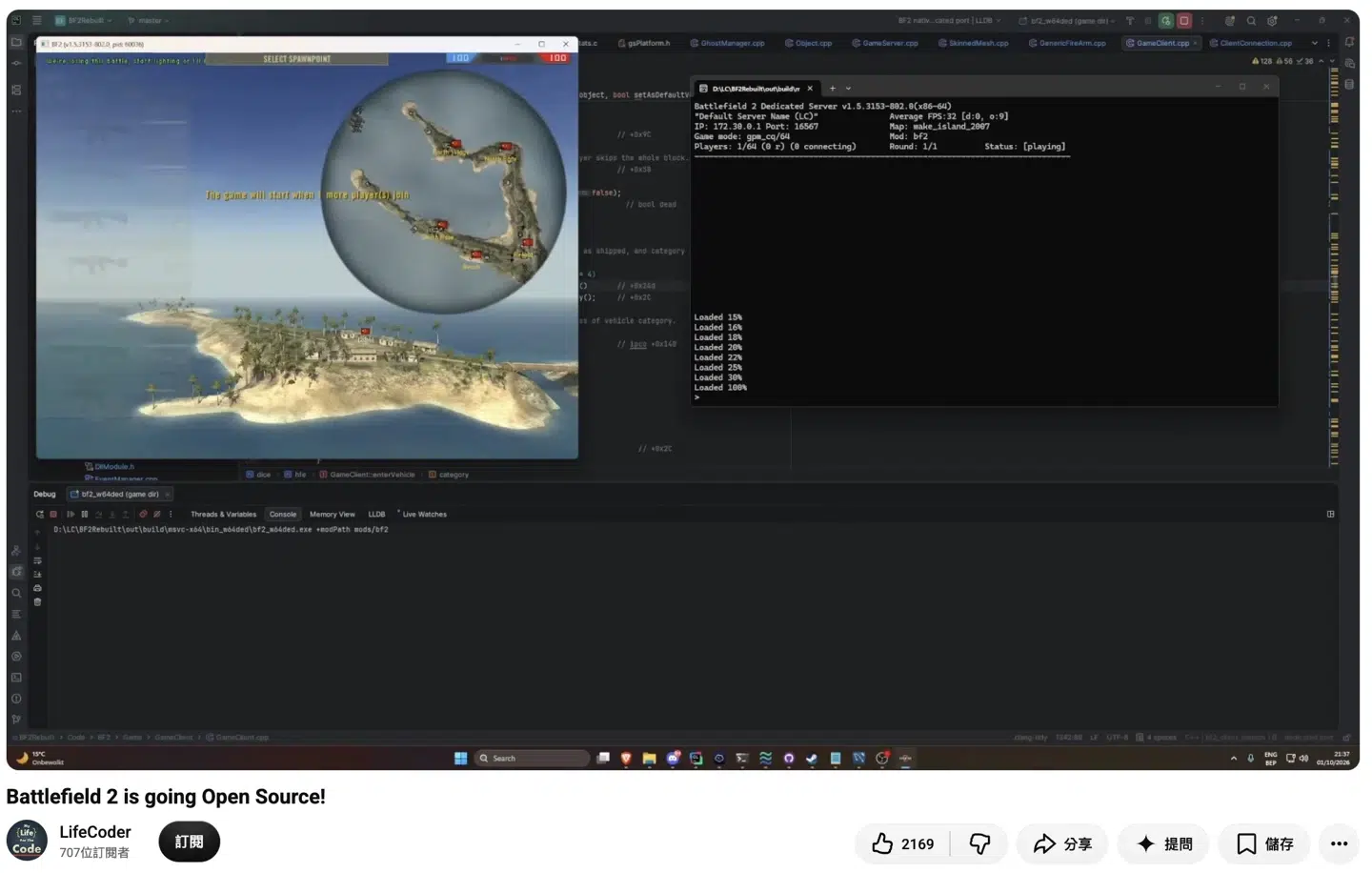Switch to the ClientConnection.cpp tab
The height and width of the screenshot is (873, 1372).
[x=1250, y=43]
